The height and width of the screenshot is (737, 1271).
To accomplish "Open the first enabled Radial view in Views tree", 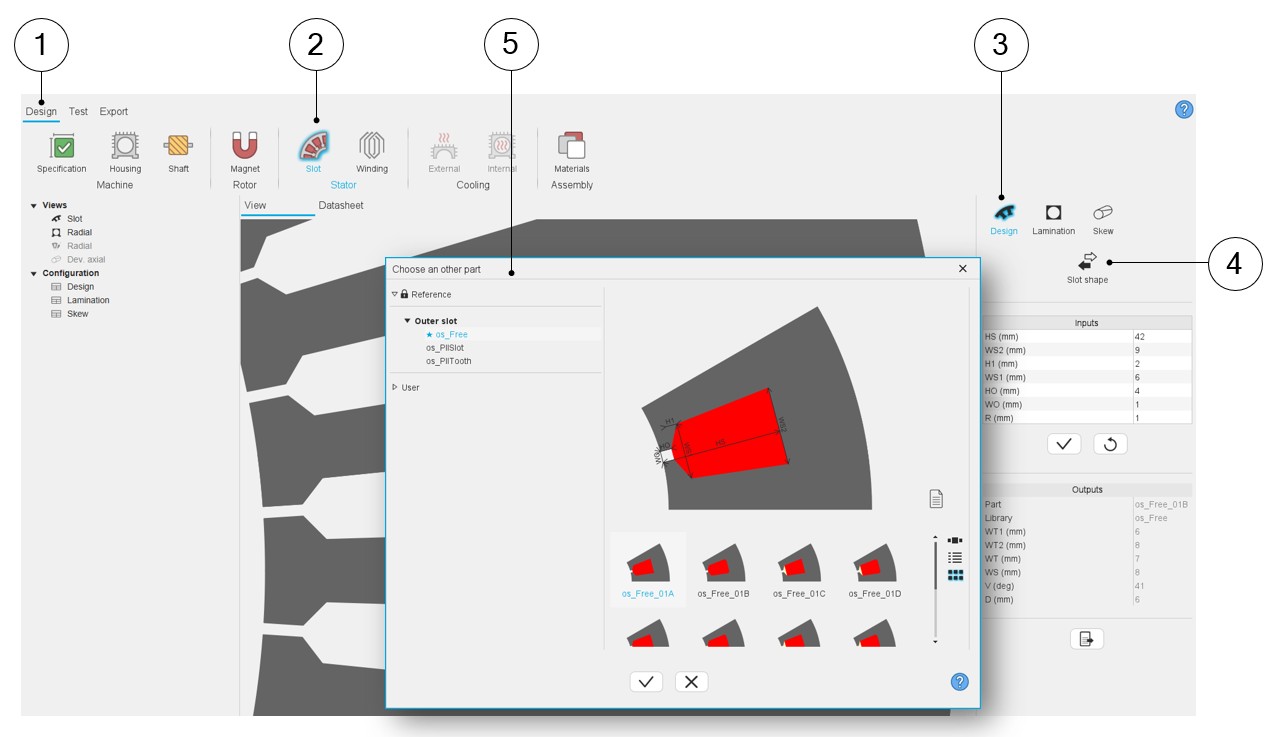I will coord(79,232).
